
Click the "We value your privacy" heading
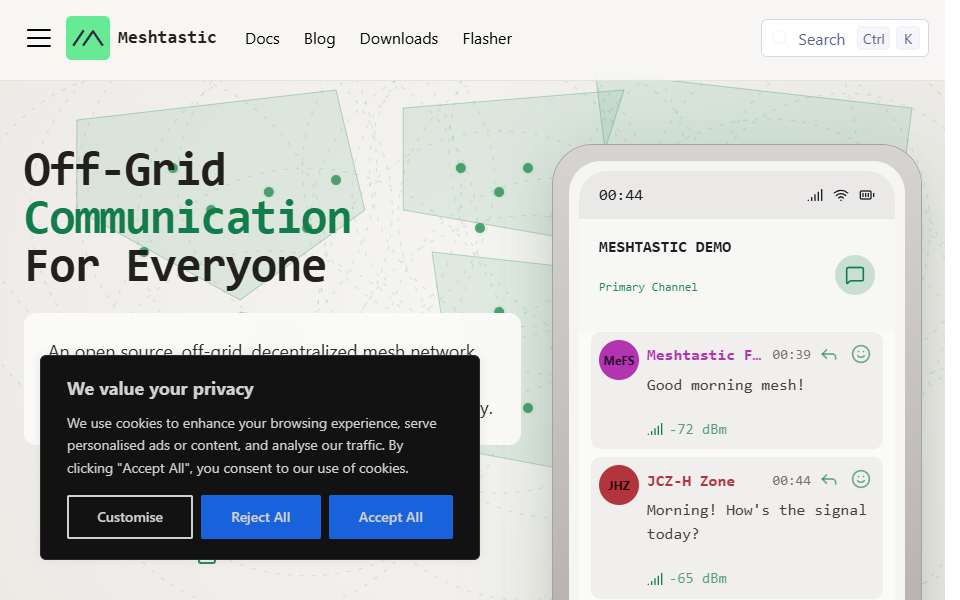(x=160, y=389)
